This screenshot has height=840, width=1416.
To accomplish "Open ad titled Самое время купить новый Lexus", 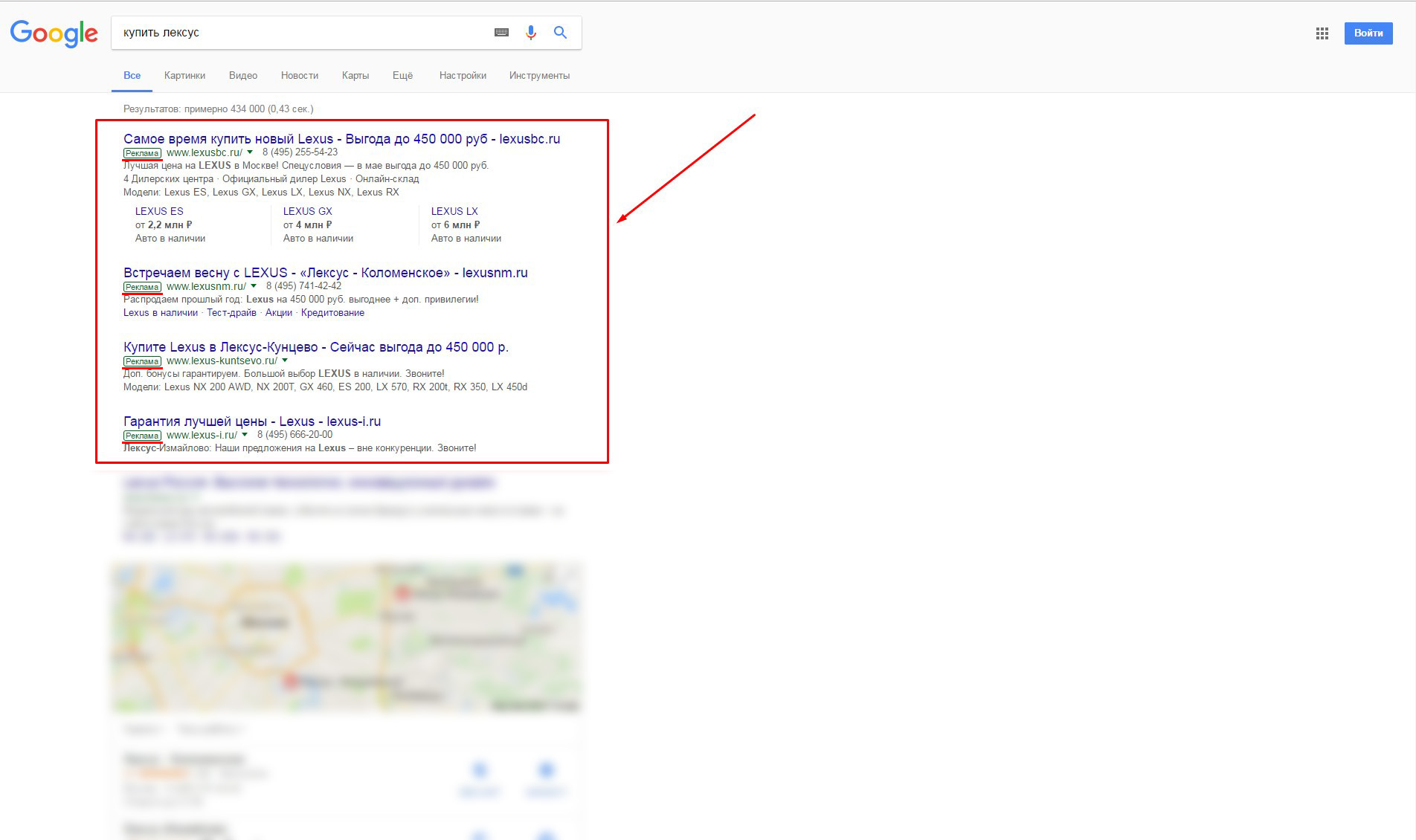I will [341, 139].
